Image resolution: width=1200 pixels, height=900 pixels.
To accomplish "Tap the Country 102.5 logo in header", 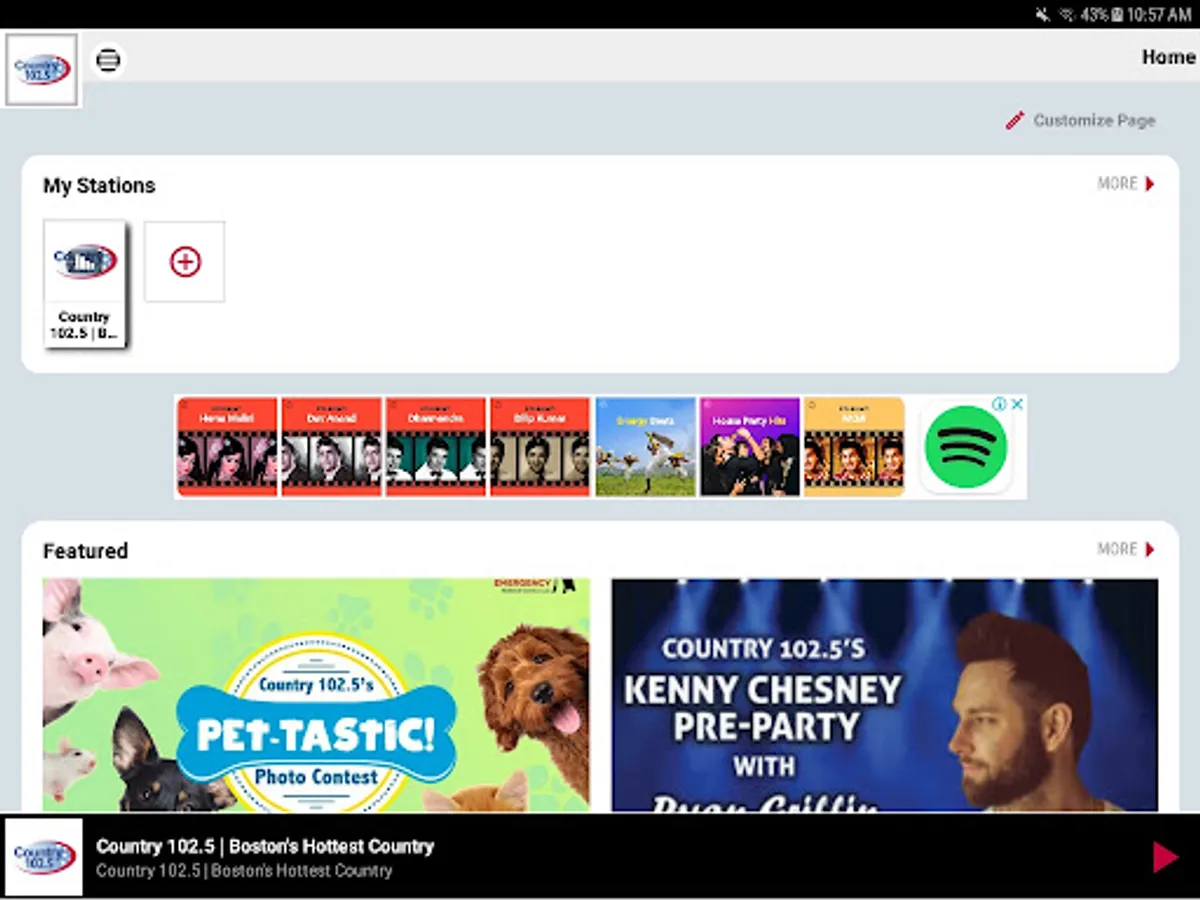I will (42, 70).
